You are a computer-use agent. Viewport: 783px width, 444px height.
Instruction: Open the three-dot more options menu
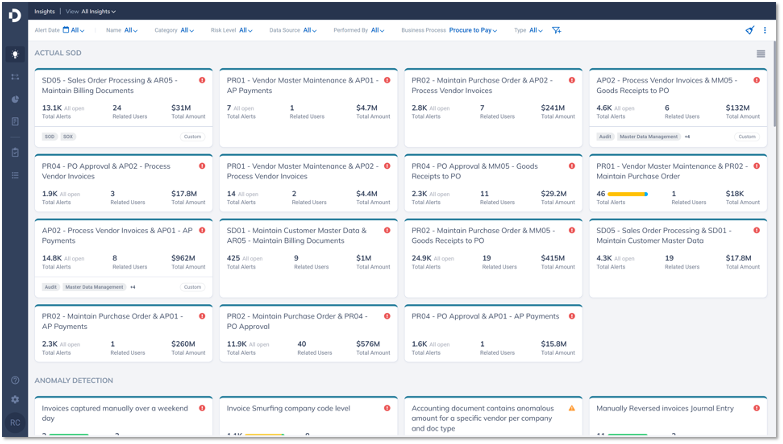(765, 30)
